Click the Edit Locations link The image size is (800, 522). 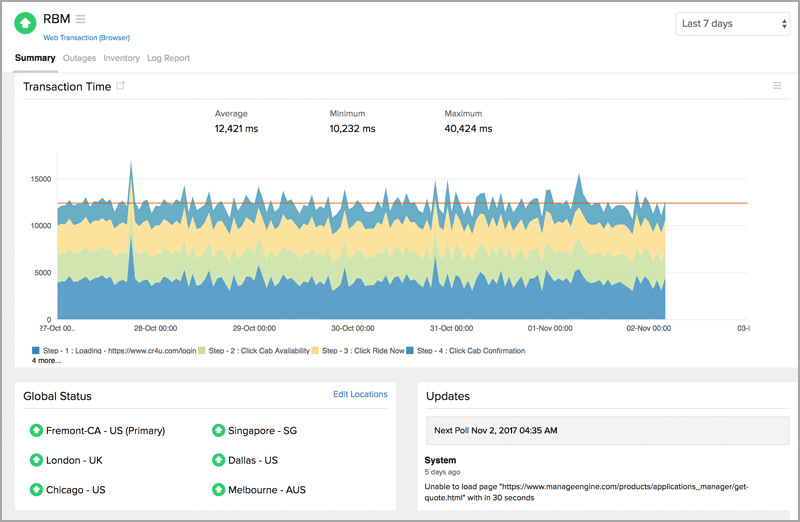360,395
